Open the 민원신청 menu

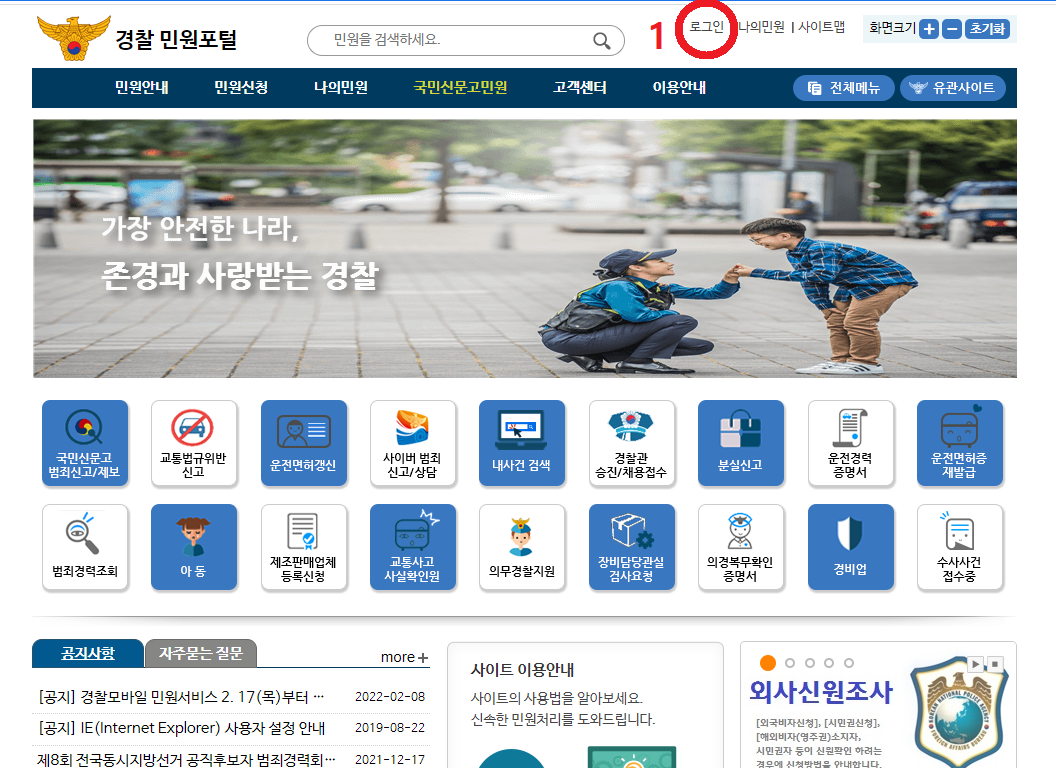[241, 88]
